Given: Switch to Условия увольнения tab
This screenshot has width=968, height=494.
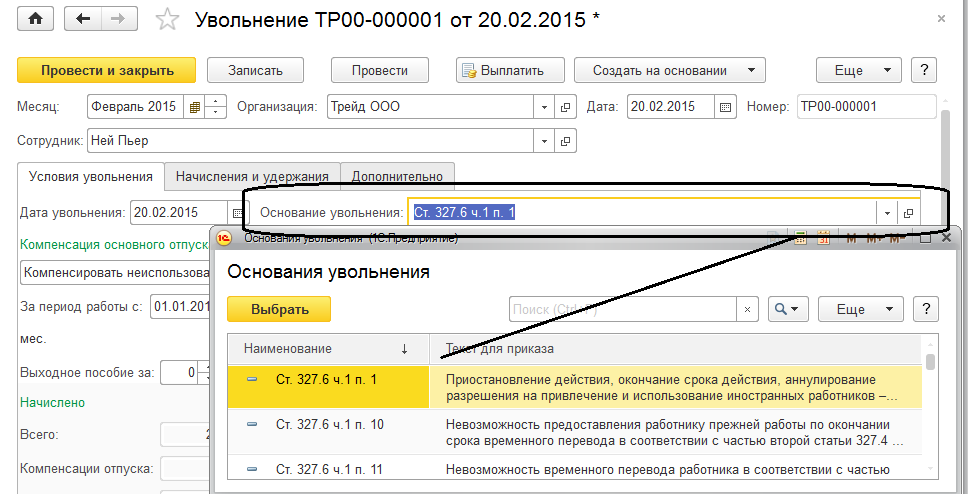Looking at the screenshot, I should (91, 177).
